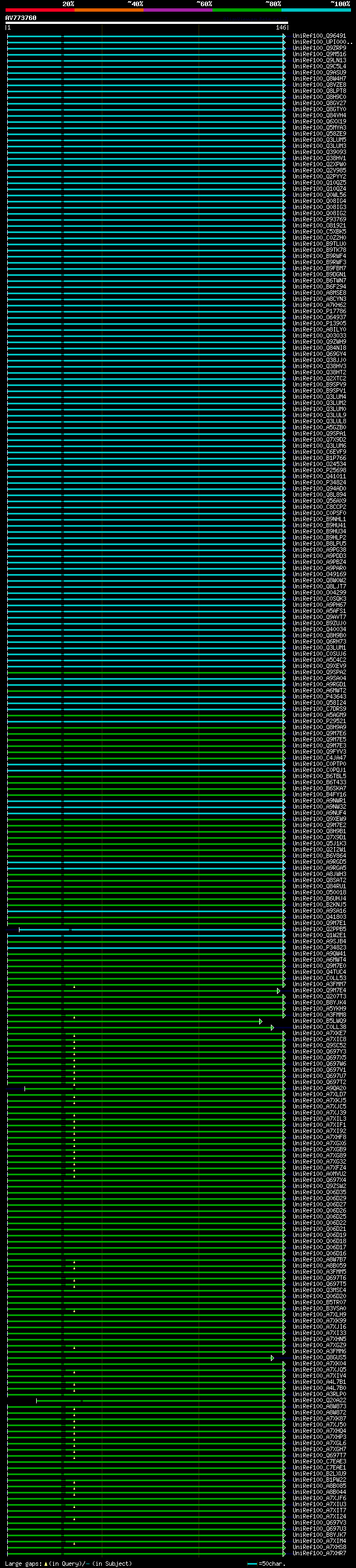Image resolution: width=356 pixels, height=1568 pixels.
Task: Click the cyan alignment bar for UniRef100_Q96491
Action: click(x=146, y=36)
